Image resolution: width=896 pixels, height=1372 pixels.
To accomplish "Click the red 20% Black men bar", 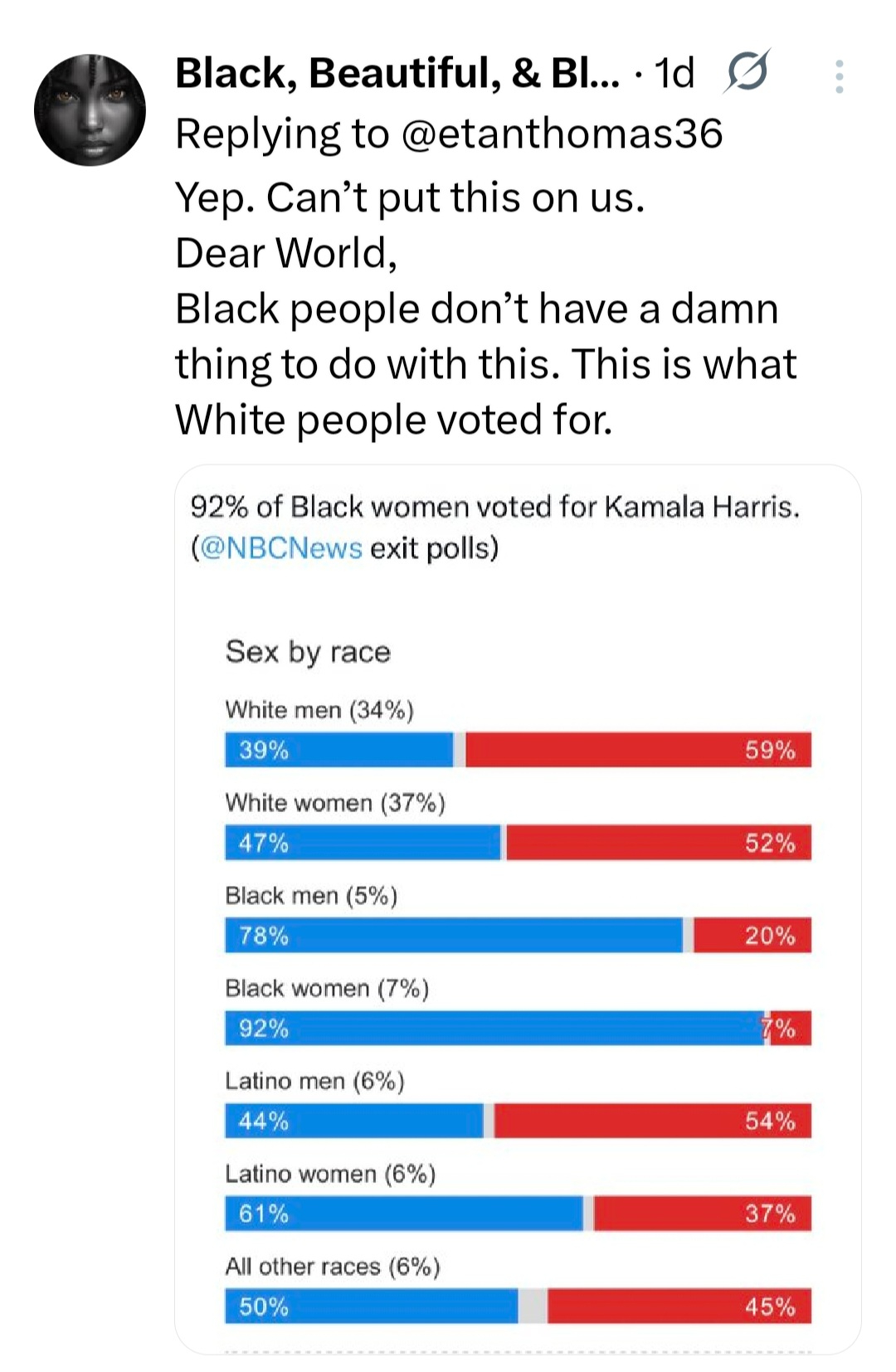I will click(752, 936).
